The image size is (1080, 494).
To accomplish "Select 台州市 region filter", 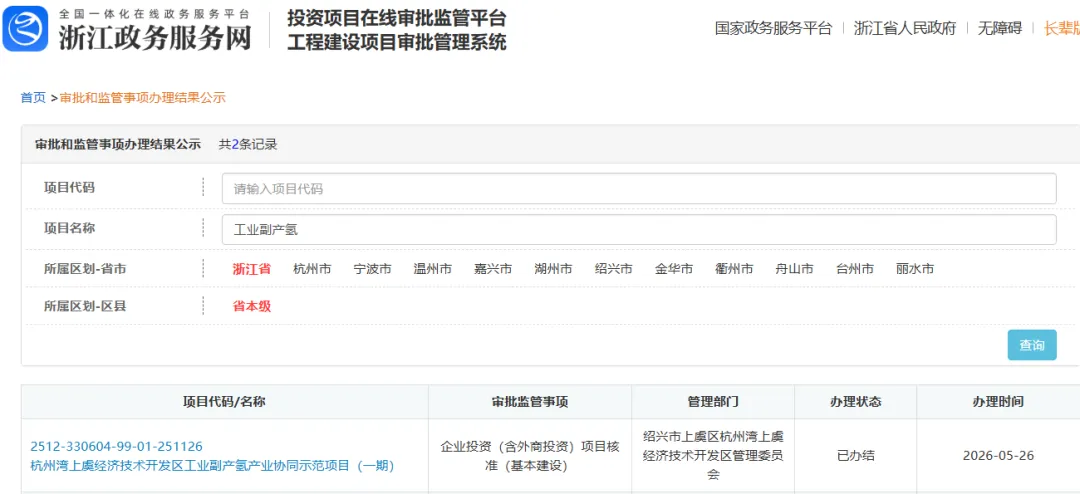I will 855,269.
